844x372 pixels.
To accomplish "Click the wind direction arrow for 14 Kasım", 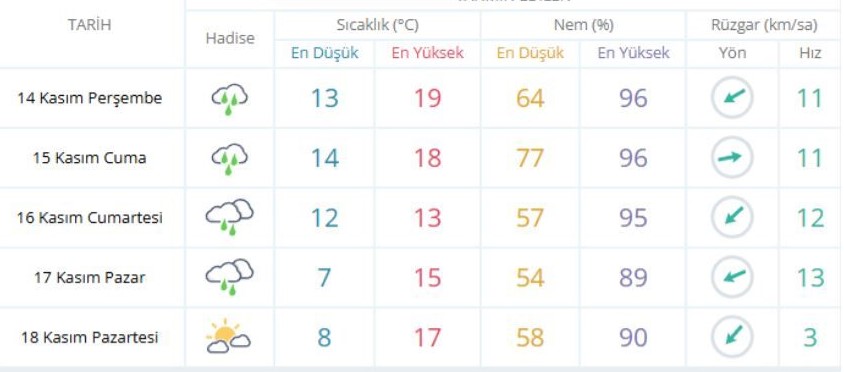I will pyautogui.click(x=732, y=98).
